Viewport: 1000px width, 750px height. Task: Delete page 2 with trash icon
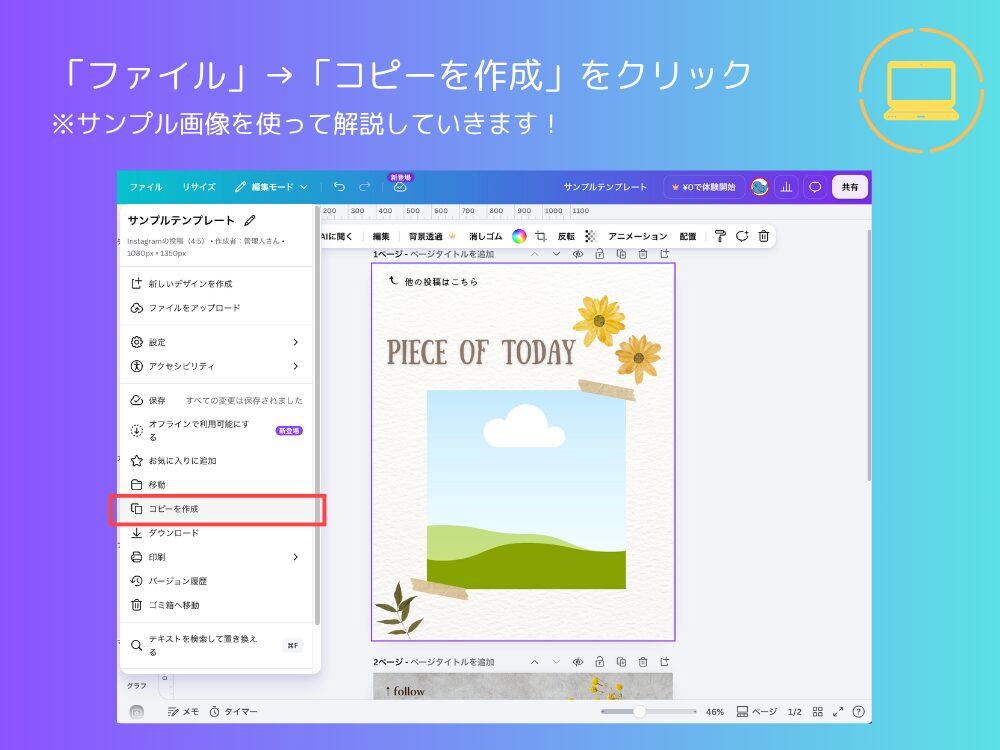point(643,662)
